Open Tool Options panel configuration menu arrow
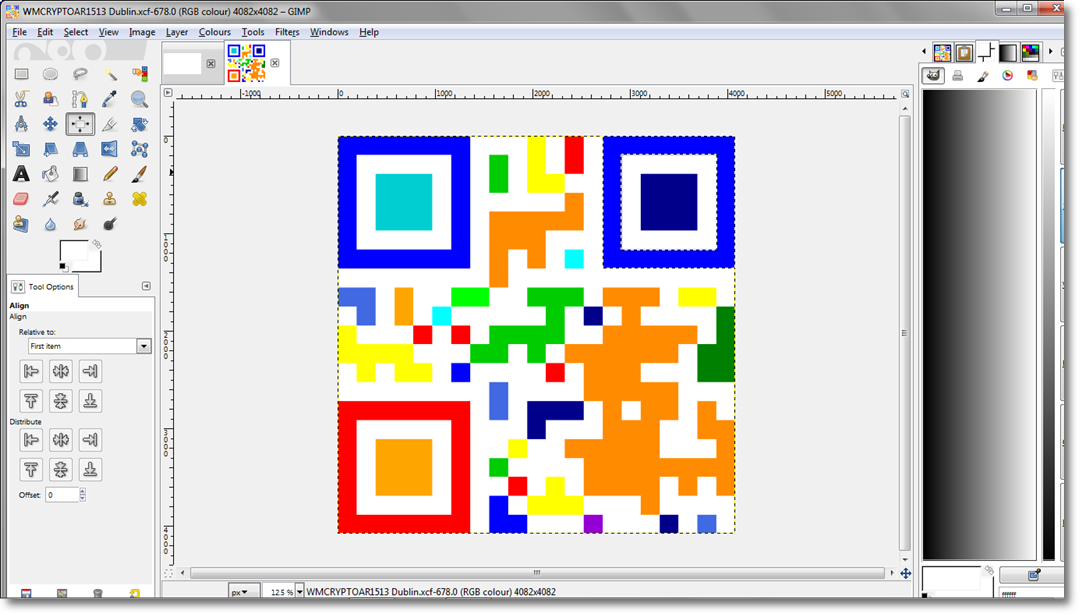Image resolution: width=1080 pixels, height=615 pixels. click(x=146, y=286)
